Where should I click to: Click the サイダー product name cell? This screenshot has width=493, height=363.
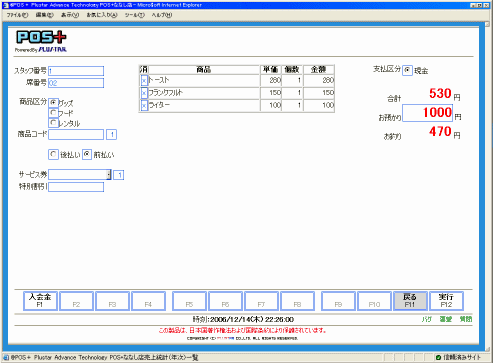pyautogui.click(x=204, y=106)
